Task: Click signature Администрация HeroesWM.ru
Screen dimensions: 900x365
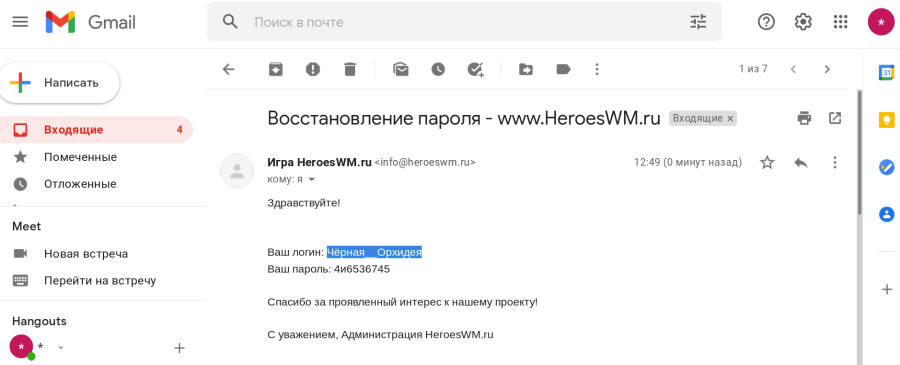Action: 417,335
